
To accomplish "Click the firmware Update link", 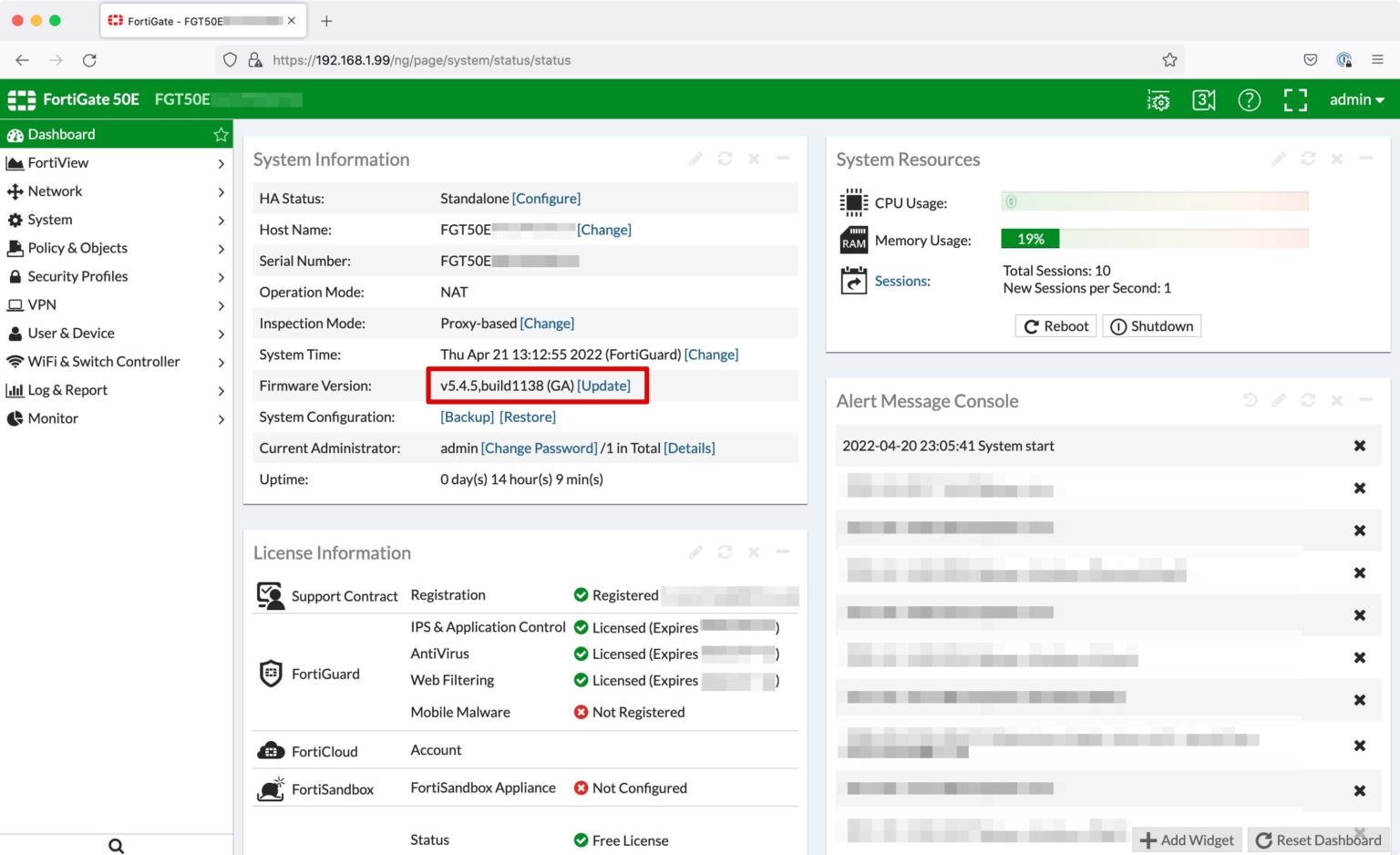I will pyautogui.click(x=603, y=386).
